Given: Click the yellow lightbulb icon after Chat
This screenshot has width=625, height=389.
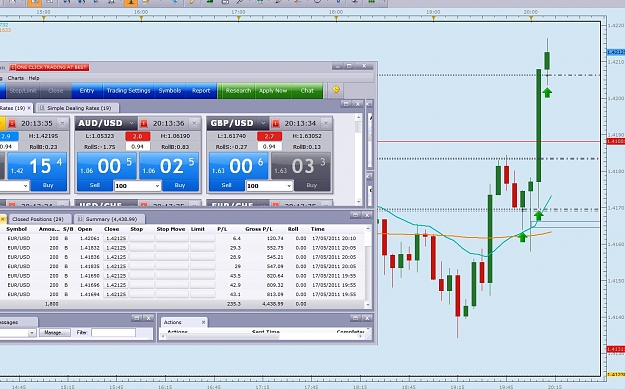Looking at the screenshot, I should tap(336, 90).
